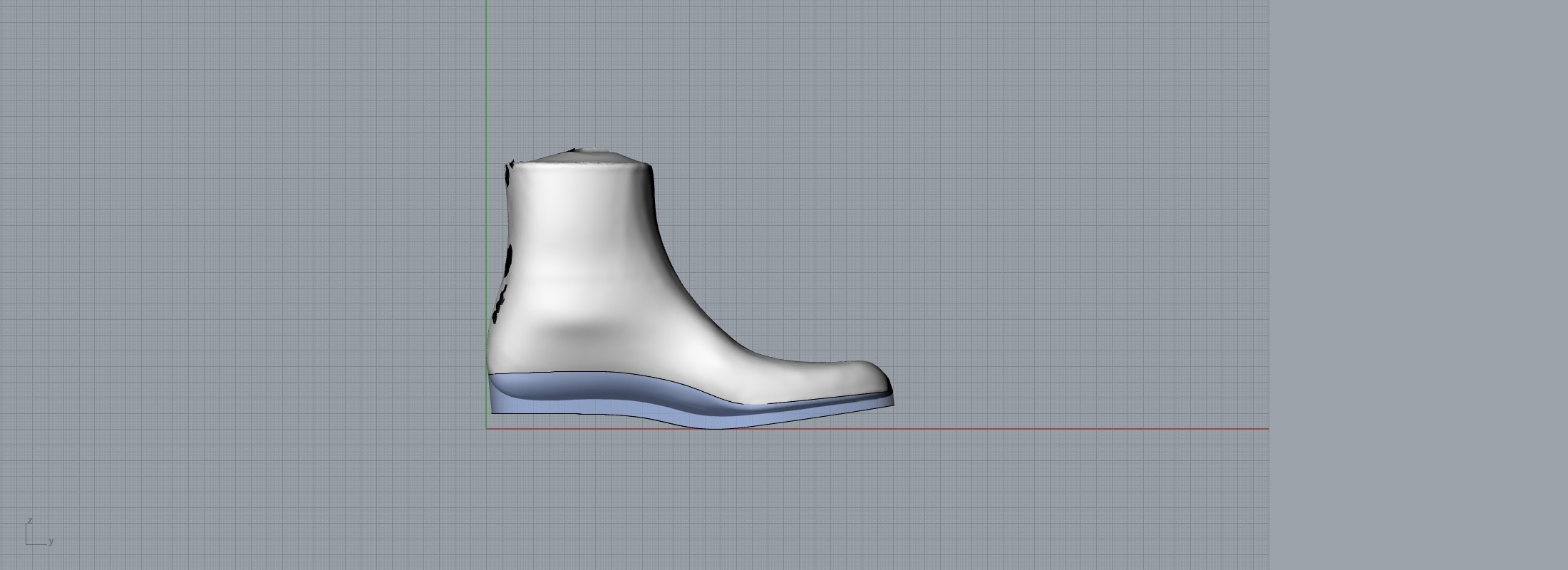Click the grid area between boot and right panel
This screenshot has width=1568, height=570.
point(1069,249)
